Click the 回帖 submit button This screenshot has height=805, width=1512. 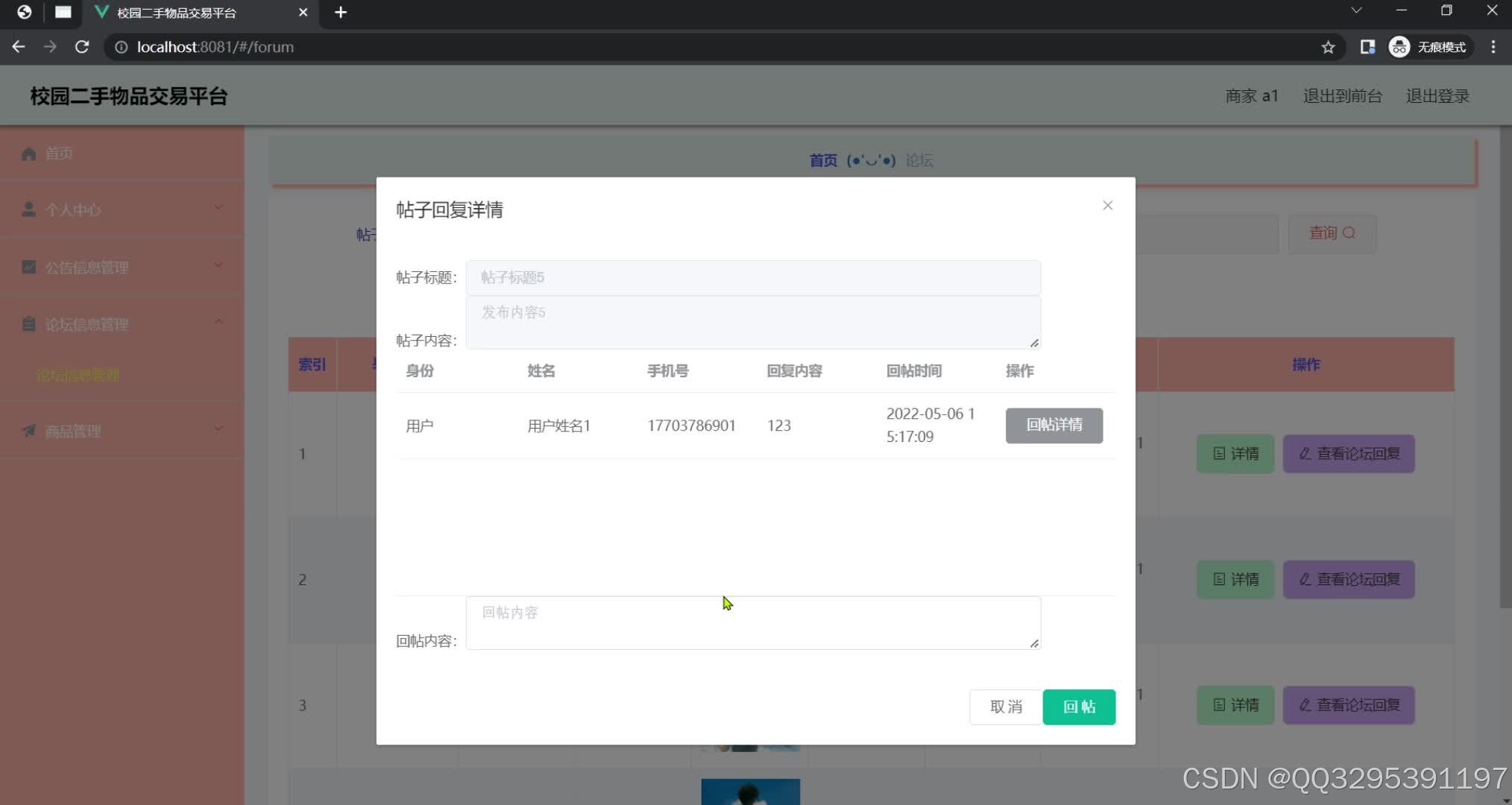coord(1079,707)
